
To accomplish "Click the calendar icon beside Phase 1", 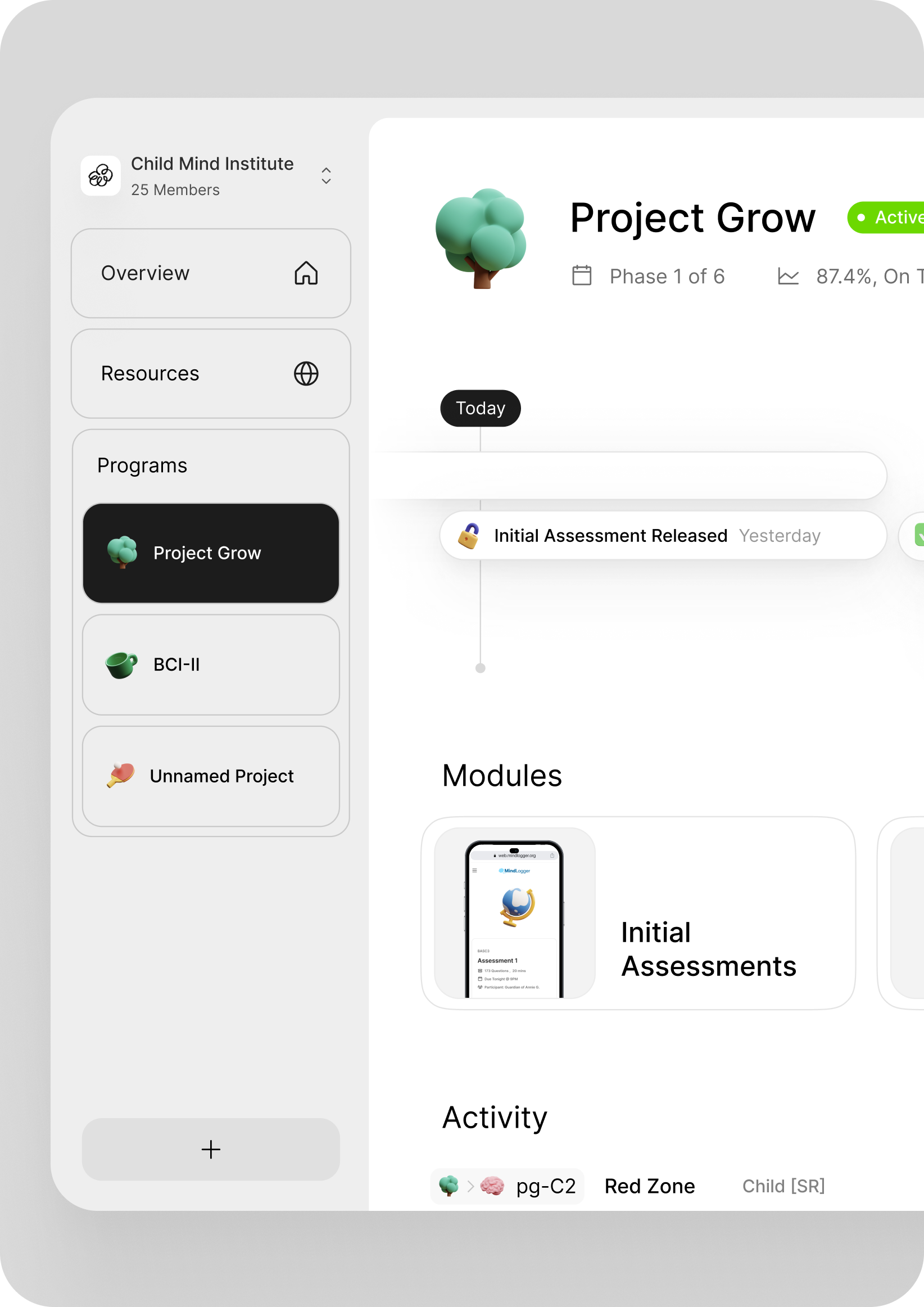I will 581,276.
